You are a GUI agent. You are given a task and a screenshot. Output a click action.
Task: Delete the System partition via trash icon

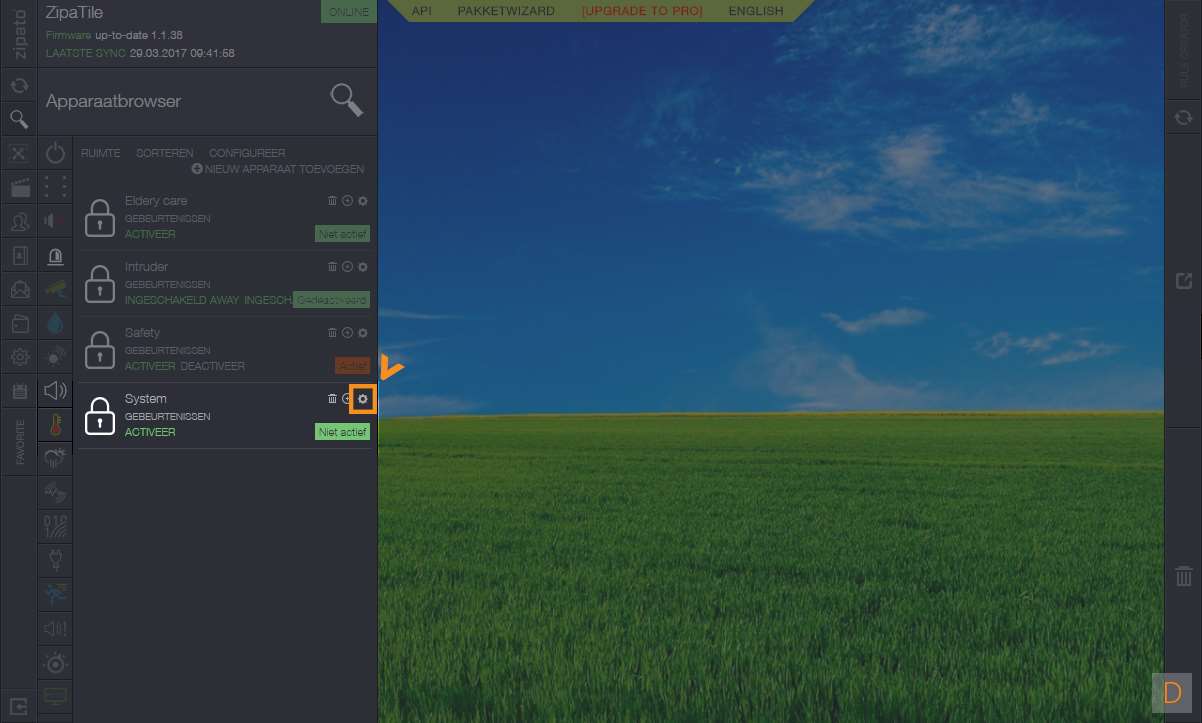332,399
